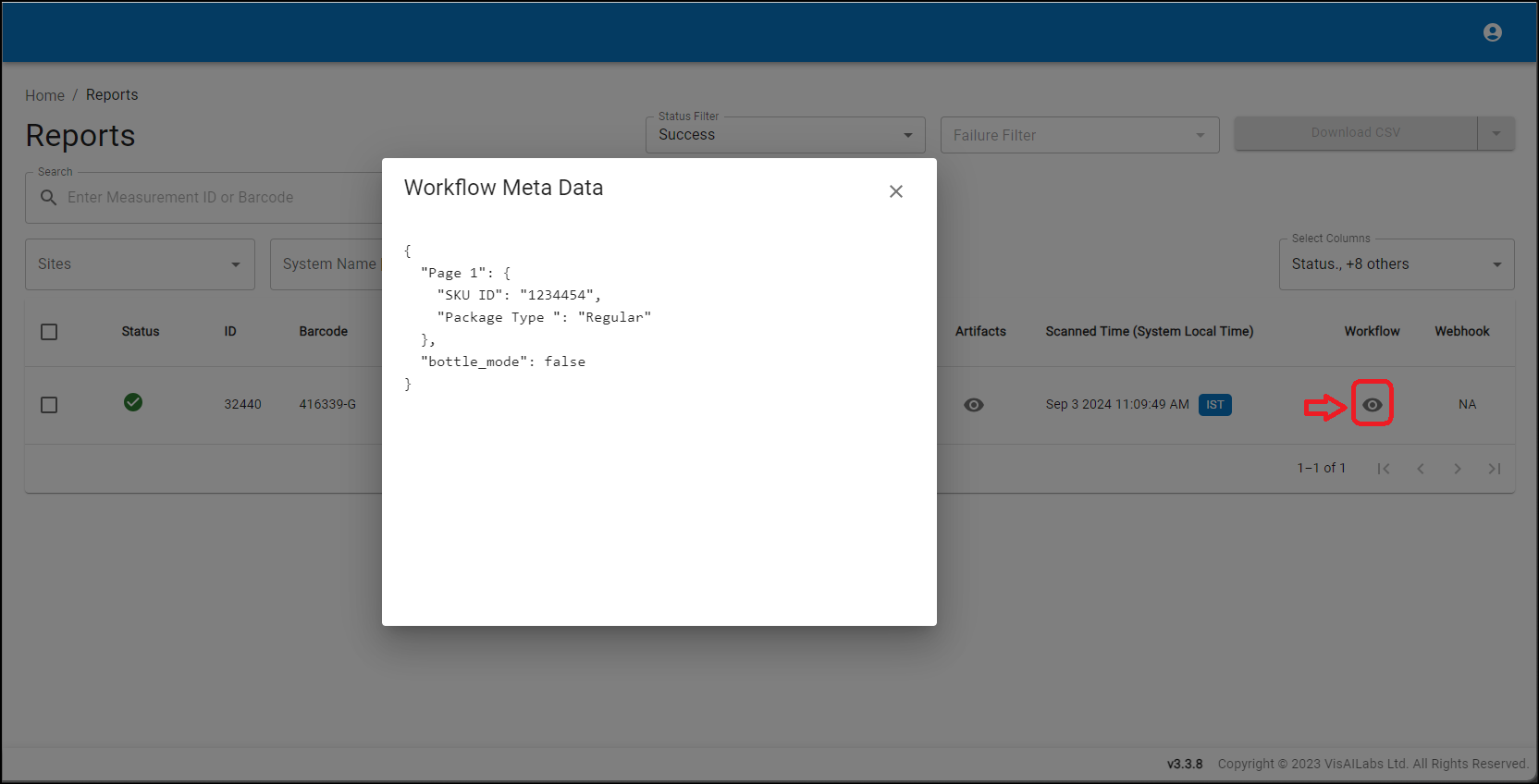The width and height of the screenshot is (1539, 784).
Task: Close the Workflow Meta Data dialog
Action: 895,191
